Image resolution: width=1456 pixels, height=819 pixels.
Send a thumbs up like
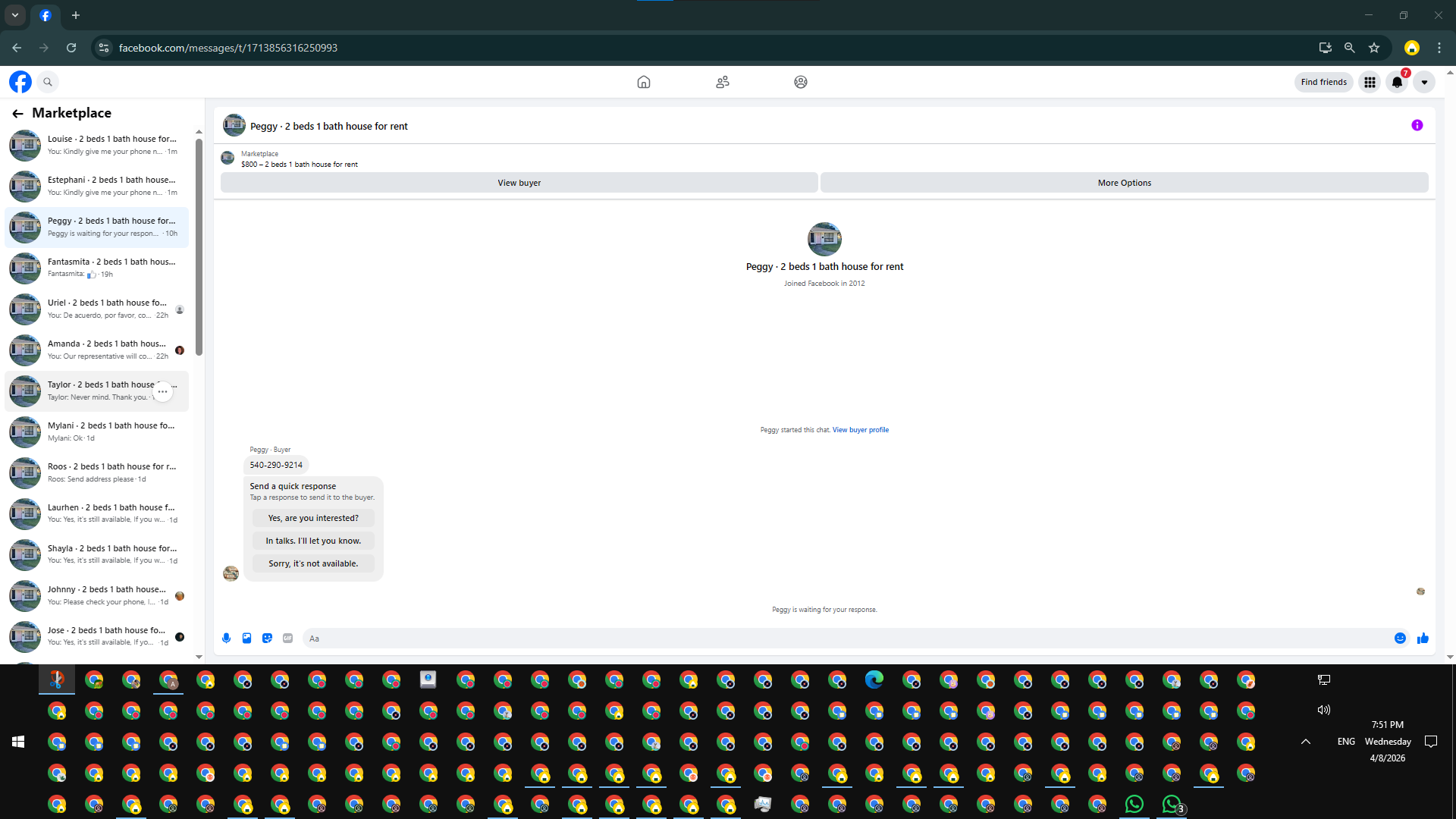coord(1423,639)
